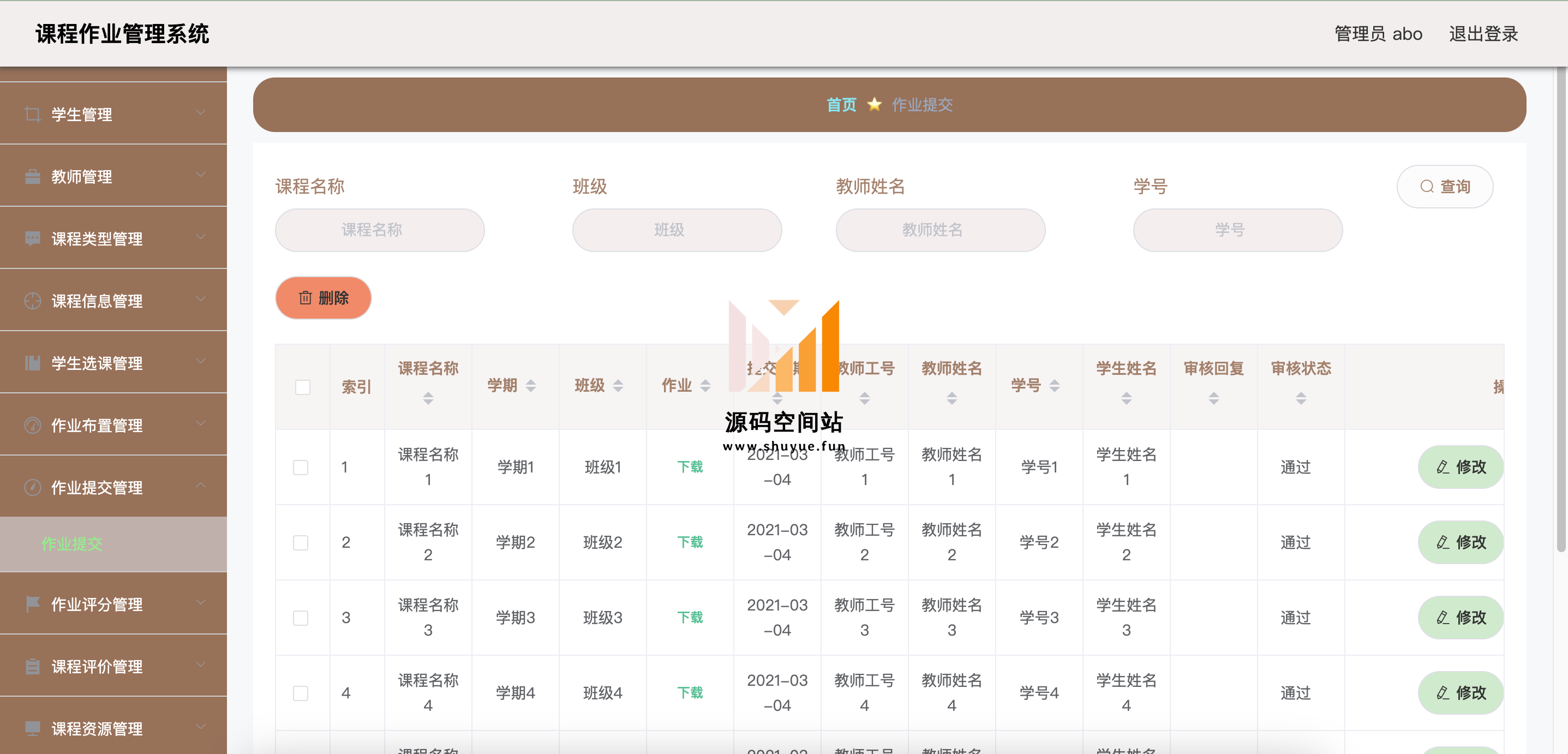Toggle the select-all header checkbox
The image size is (1568, 754).
coord(302,387)
